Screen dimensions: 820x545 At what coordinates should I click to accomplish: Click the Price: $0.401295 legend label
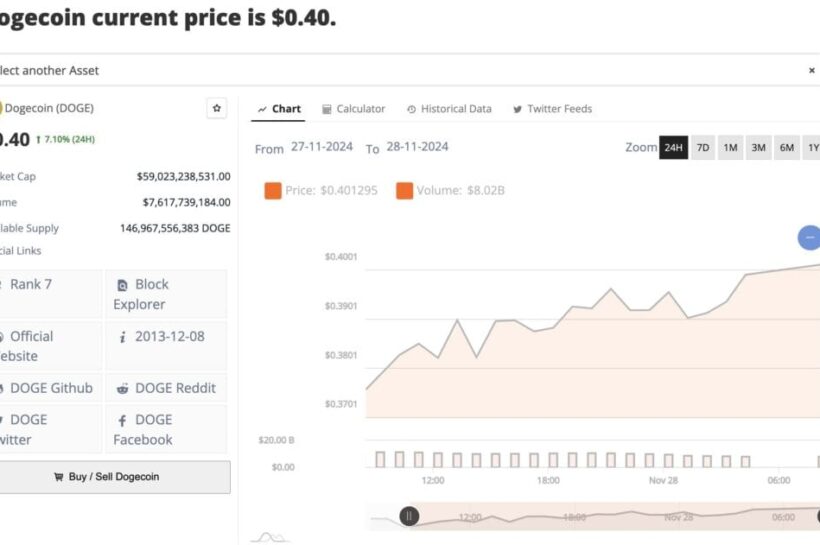point(332,190)
